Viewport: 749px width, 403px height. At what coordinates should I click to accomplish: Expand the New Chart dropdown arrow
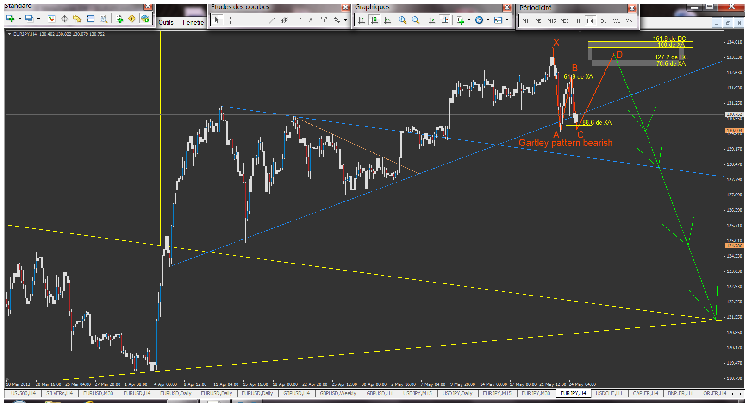pos(20,19)
